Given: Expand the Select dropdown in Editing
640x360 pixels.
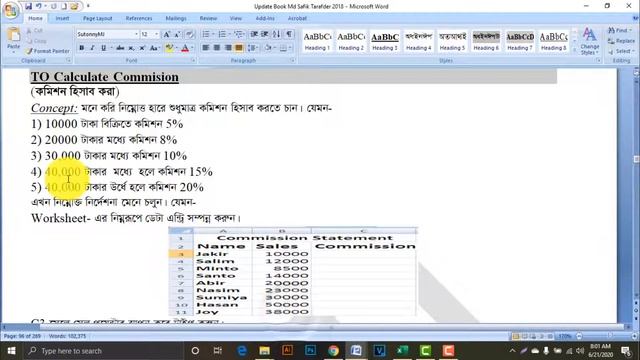Looking at the screenshot, I should point(633,51).
